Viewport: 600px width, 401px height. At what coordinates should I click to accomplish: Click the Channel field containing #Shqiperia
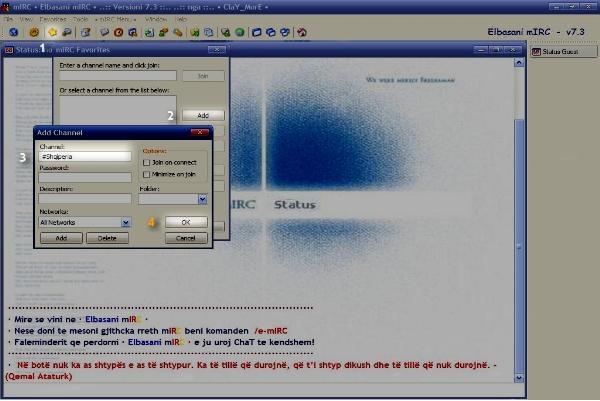click(x=85, y=156)
